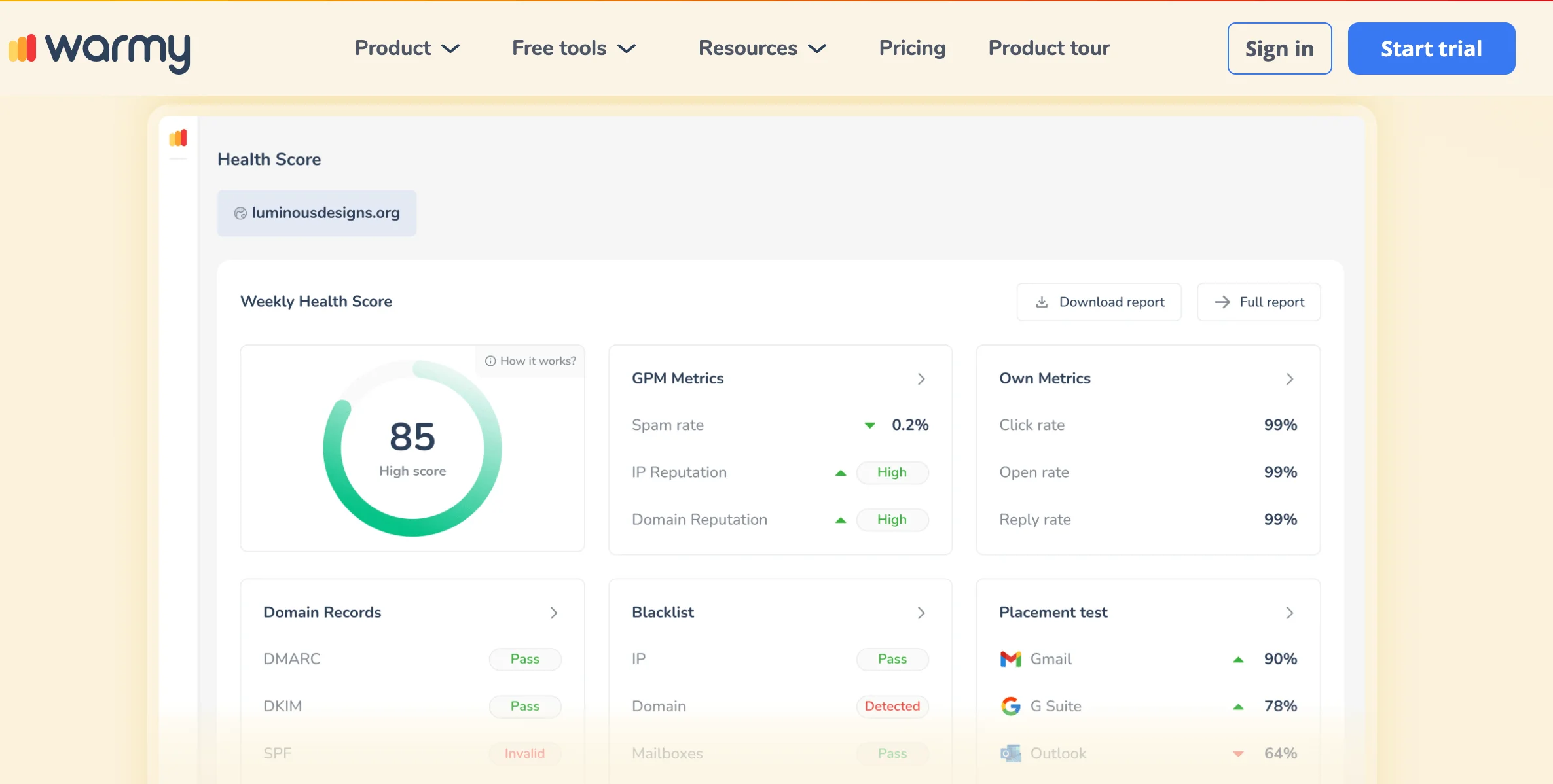Click the info icon next to How it works?
The height and width of the screenshot is (784, 1553).
490,361
